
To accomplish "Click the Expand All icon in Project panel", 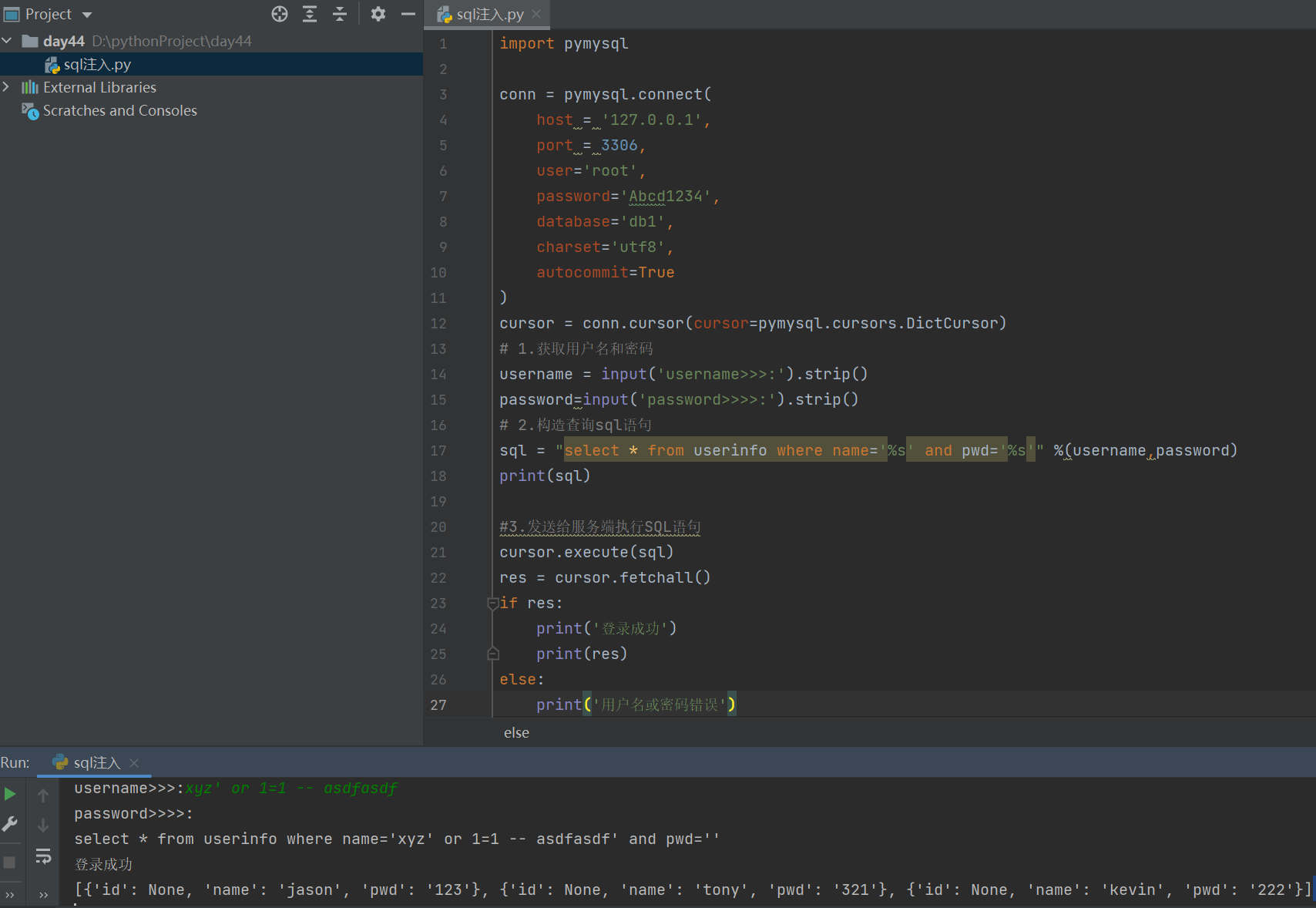I will coord(310,14).
